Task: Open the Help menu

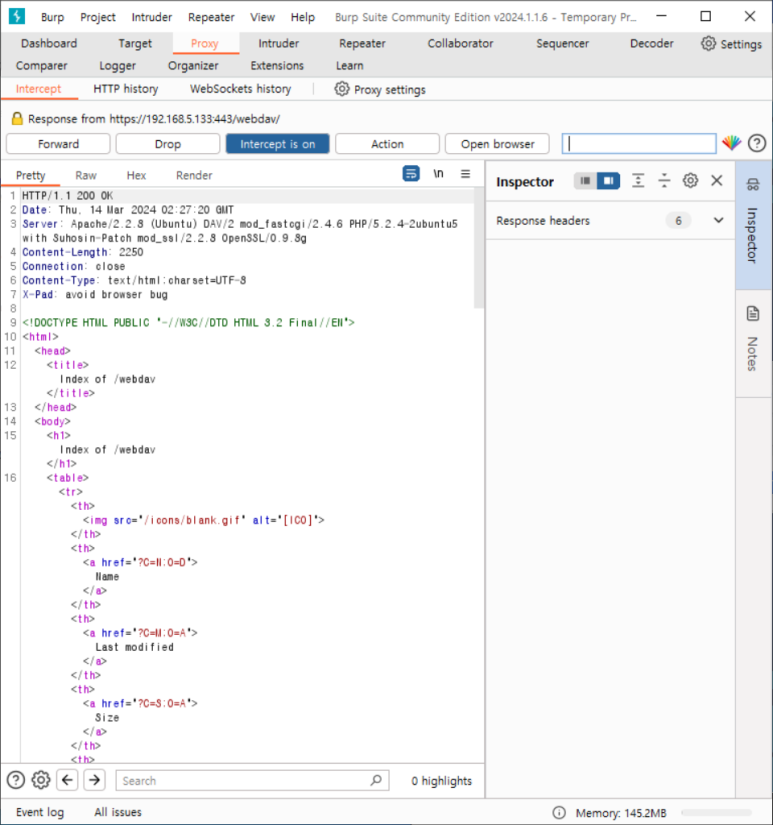Action: click(x=303, y=17)
